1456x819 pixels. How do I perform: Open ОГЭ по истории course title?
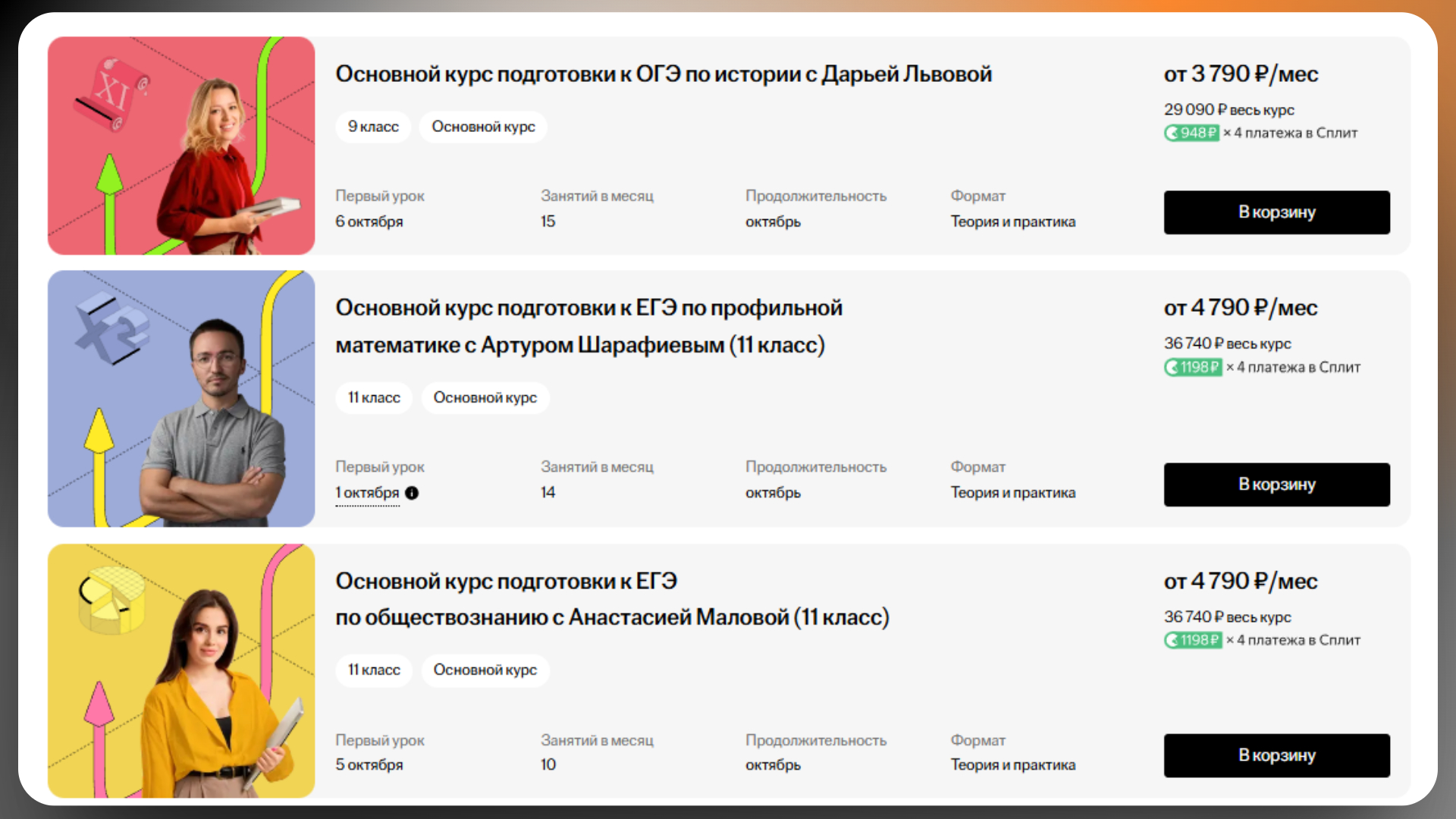pos(664,74)
